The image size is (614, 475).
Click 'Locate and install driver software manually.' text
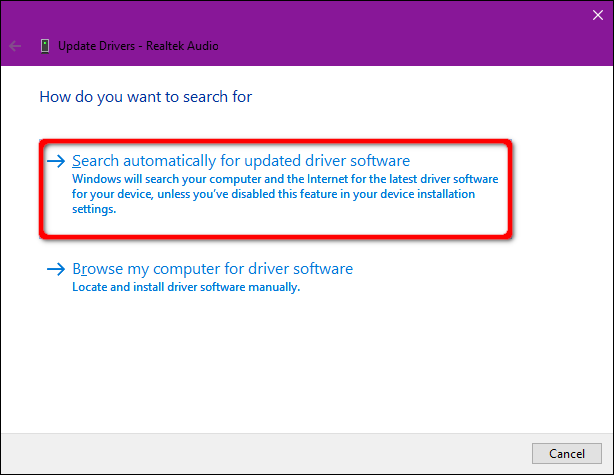click(186, 287)
